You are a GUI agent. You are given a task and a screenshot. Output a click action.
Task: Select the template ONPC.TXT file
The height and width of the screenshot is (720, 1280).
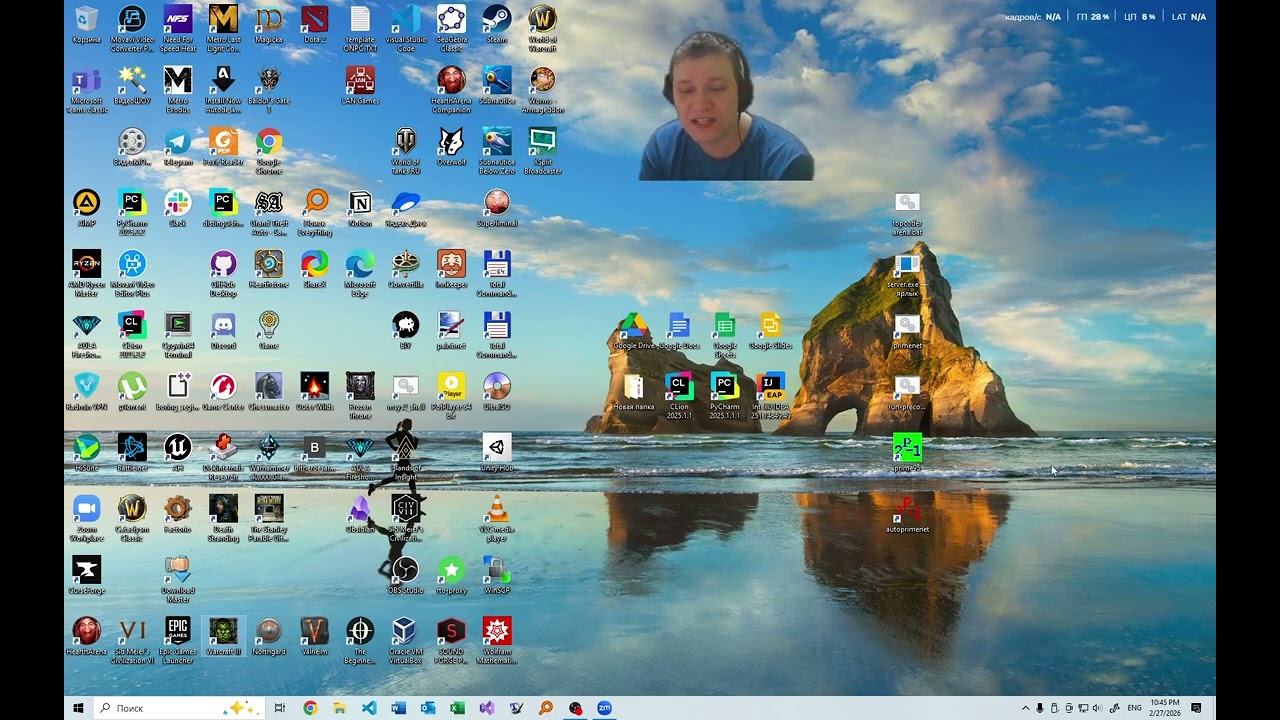(x=360, y=29)
